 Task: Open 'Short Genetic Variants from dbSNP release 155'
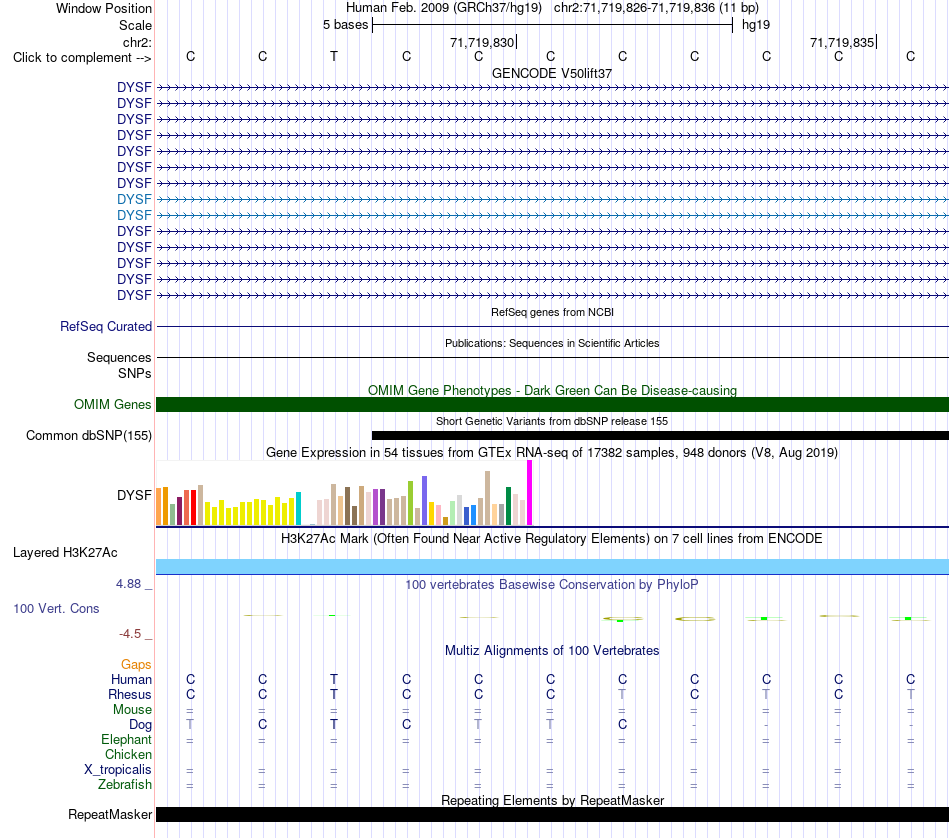[552, 421]
